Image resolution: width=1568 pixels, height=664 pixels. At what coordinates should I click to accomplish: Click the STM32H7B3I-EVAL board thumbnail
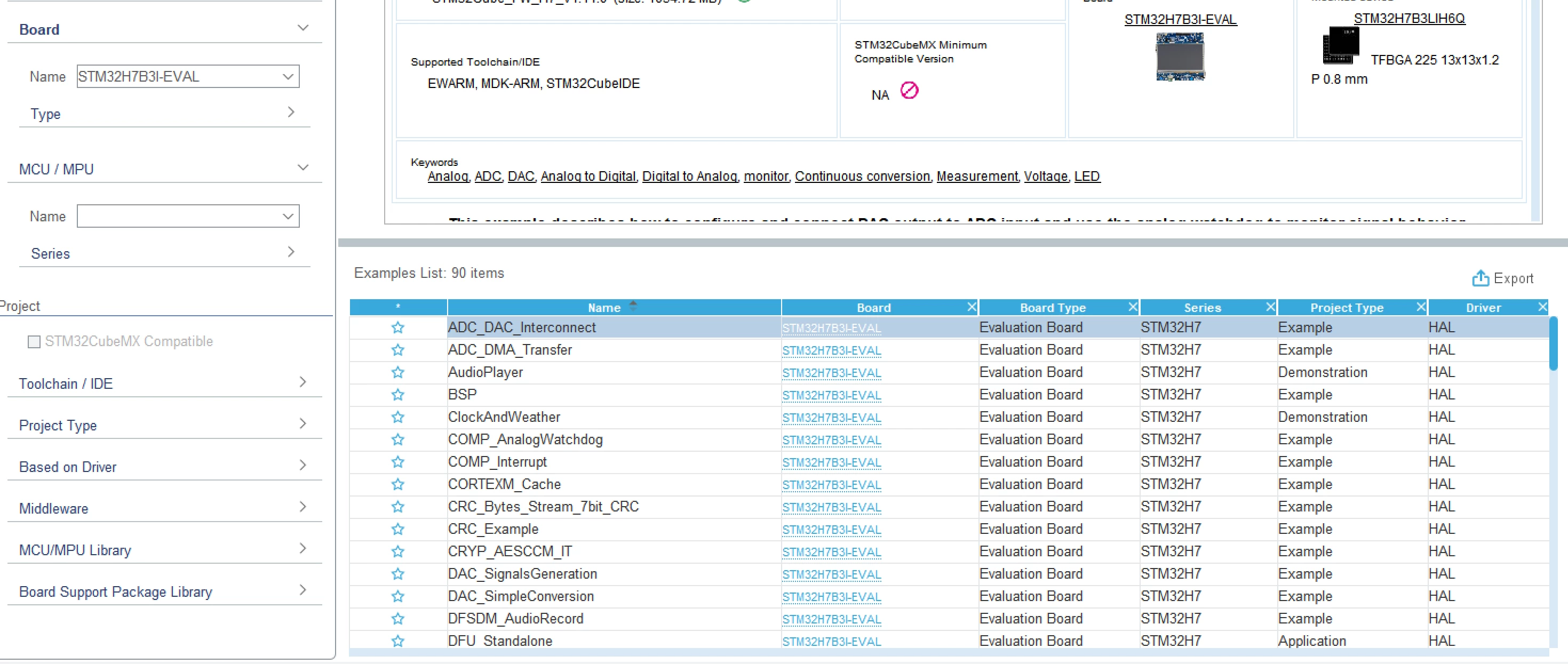click(1180, 57)
